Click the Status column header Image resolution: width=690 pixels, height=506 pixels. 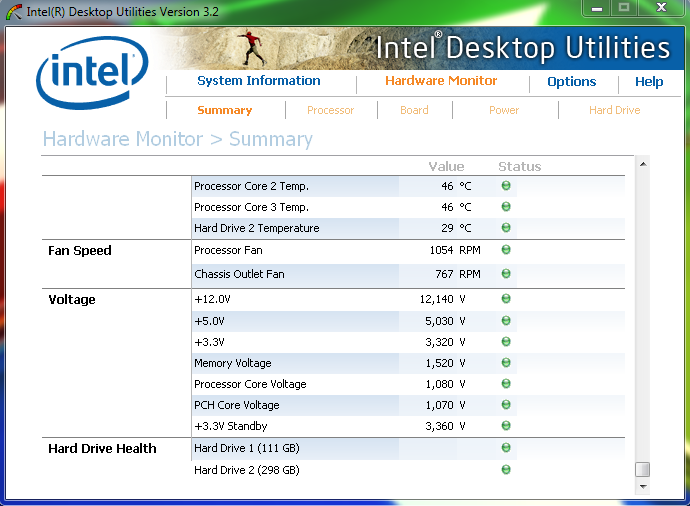click(520, 167)
